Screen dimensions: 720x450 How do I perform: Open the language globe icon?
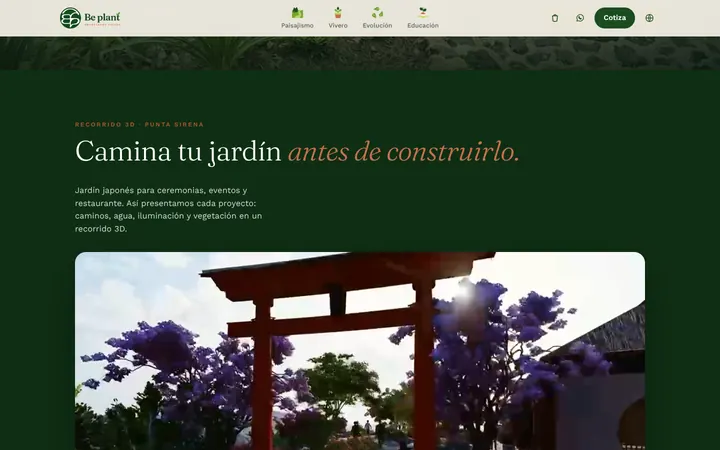pos(649,18)
